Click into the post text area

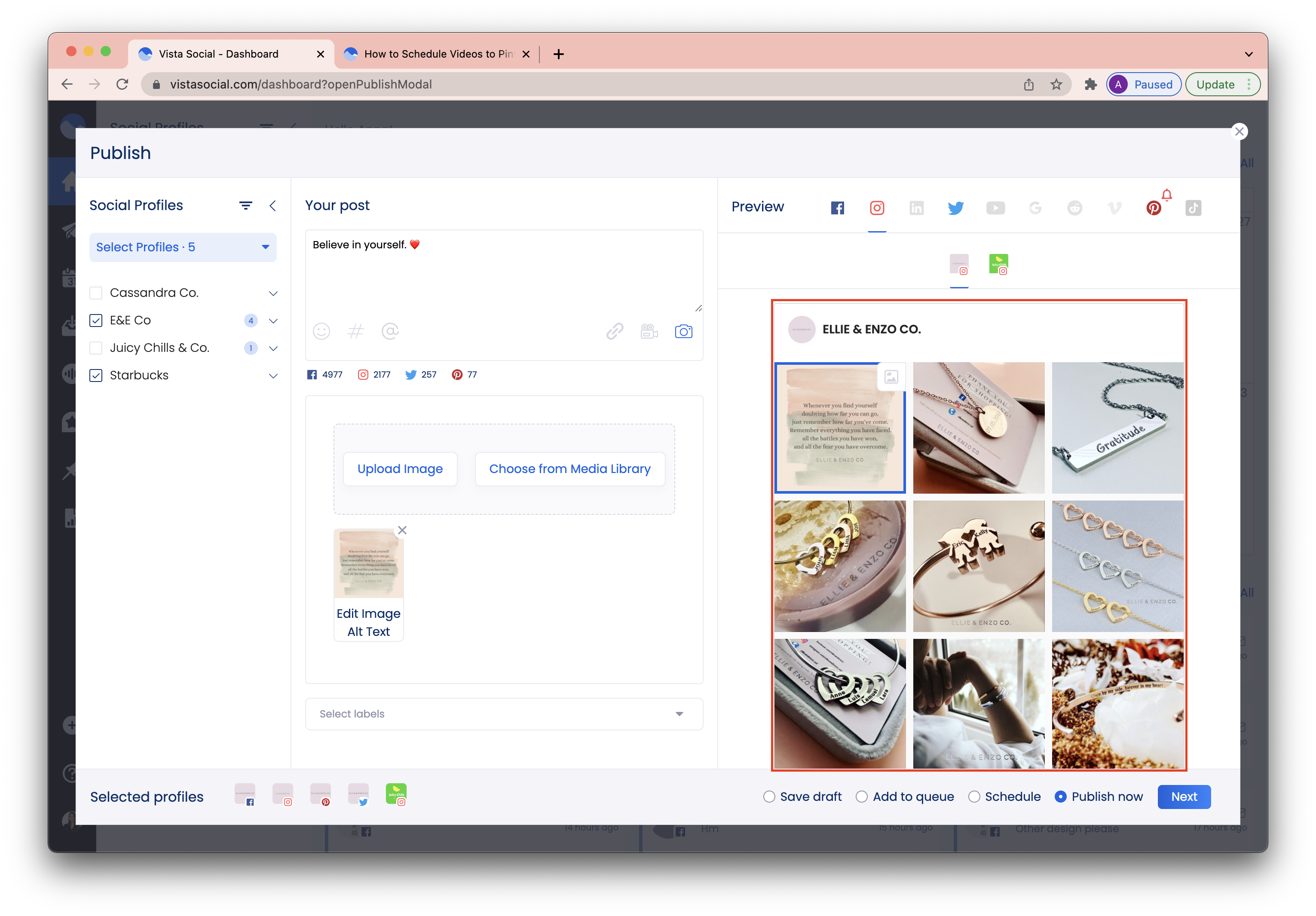coord(504,272)
